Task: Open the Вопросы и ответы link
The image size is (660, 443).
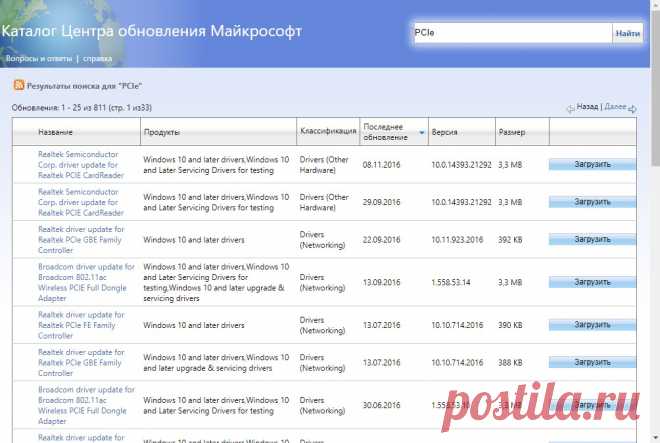Action: click(x=39, y=59)
